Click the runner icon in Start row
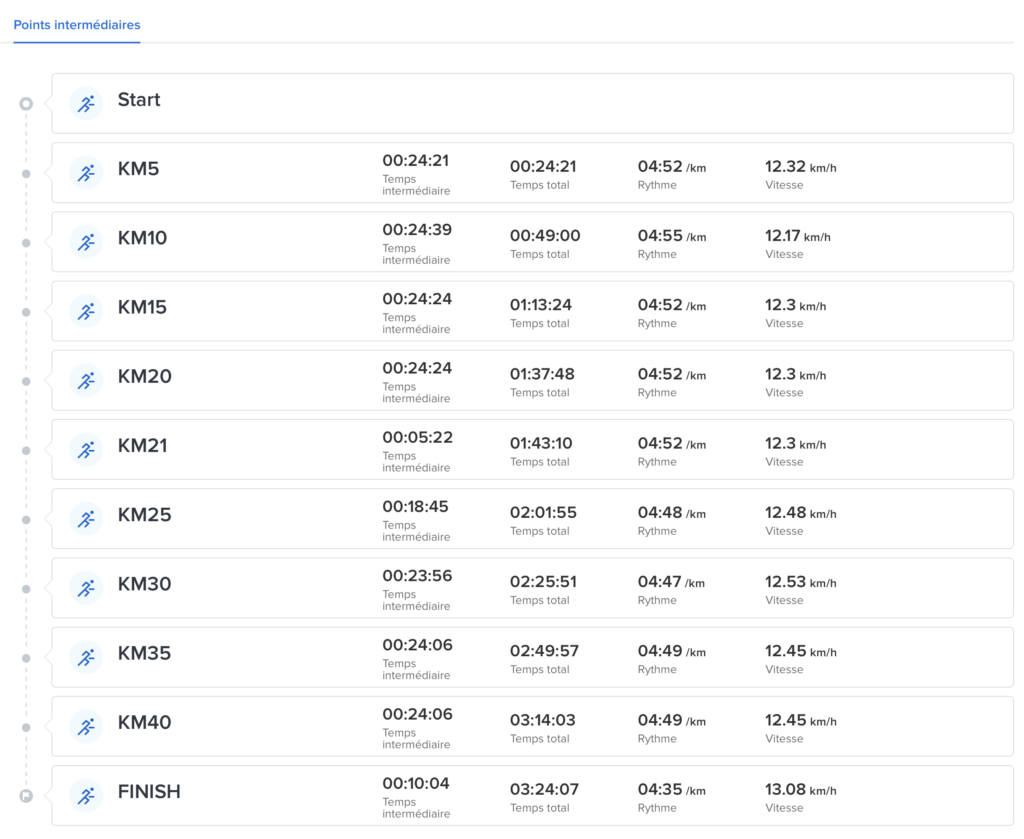The height and width of the screenshot is (839, 1024). click(86, 104)
